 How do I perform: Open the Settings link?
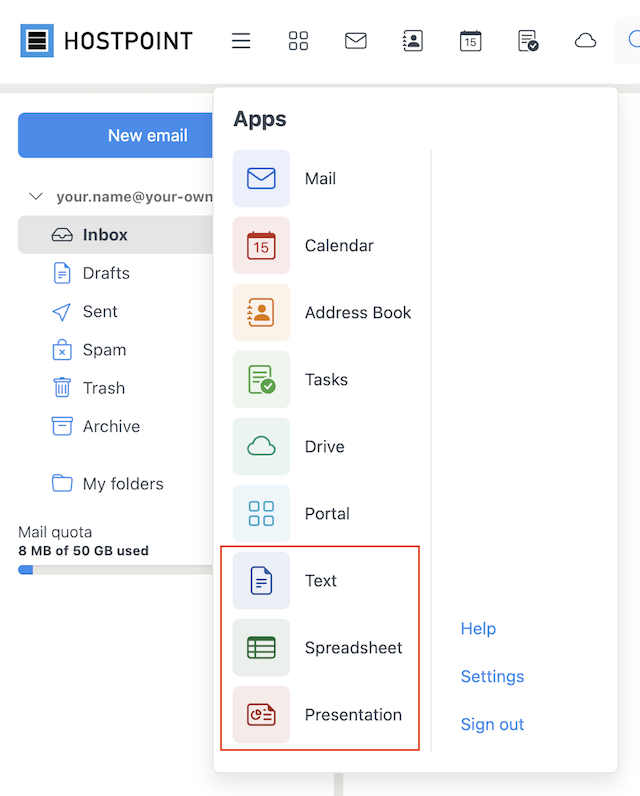(x=492, y=676)
